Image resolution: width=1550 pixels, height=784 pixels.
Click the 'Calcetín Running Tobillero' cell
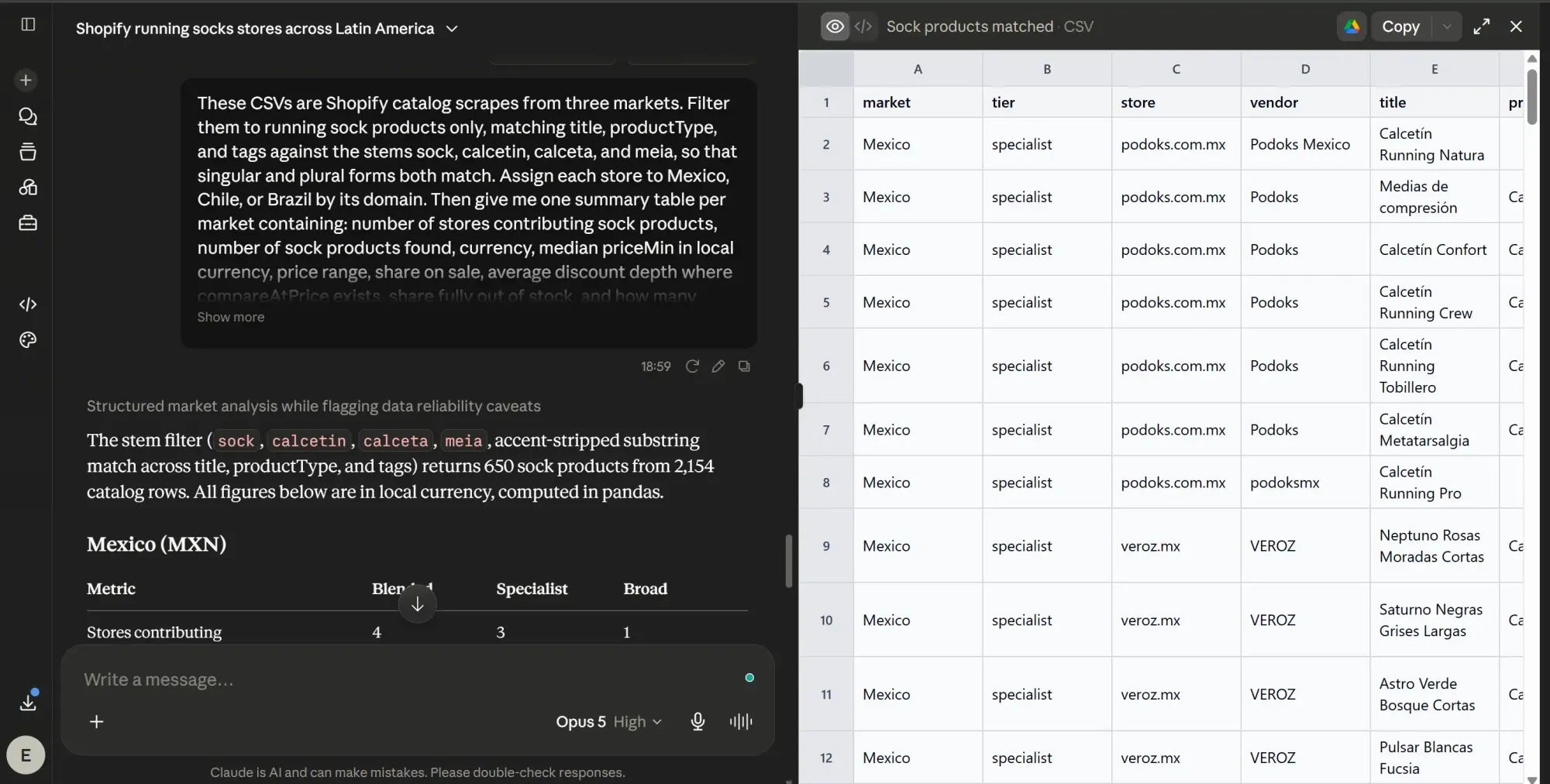click(1435, 366)
